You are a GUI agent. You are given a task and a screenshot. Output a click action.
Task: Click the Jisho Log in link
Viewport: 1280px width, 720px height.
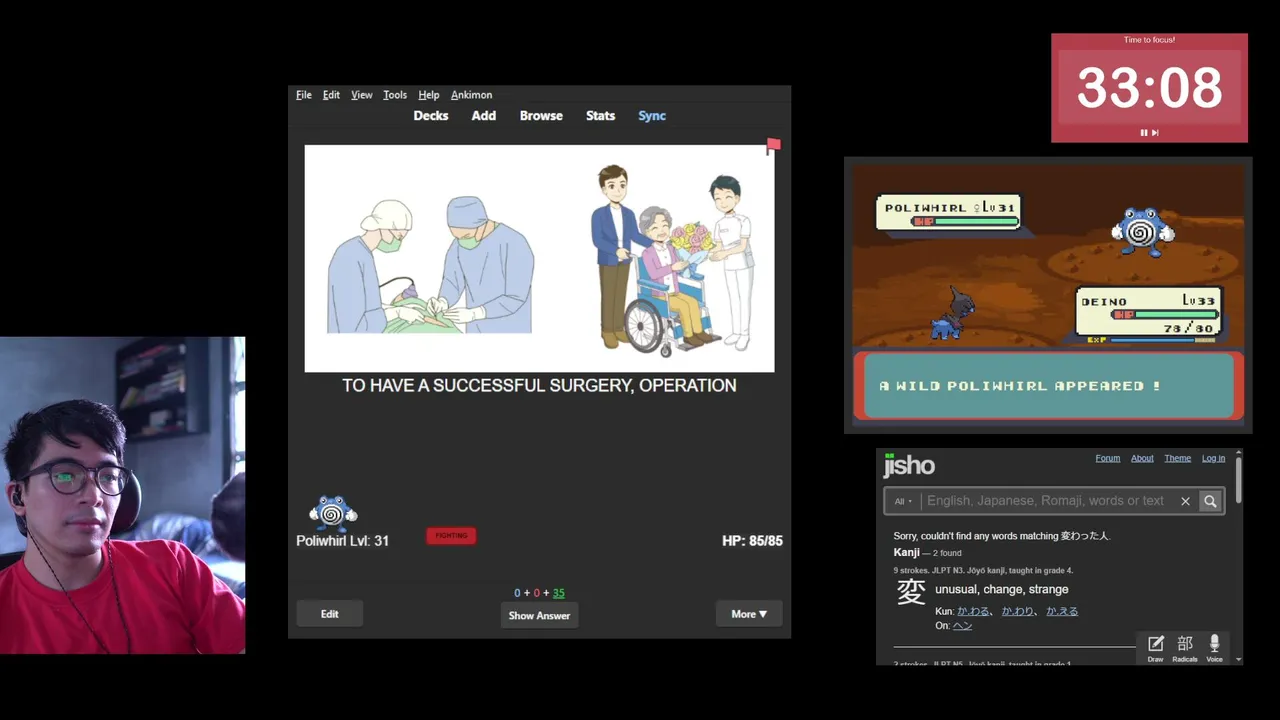(1213, 458)
